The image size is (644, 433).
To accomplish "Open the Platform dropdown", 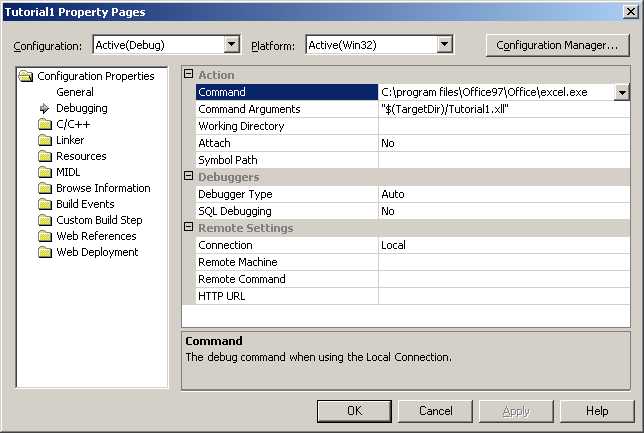I will tap(446, 45).
